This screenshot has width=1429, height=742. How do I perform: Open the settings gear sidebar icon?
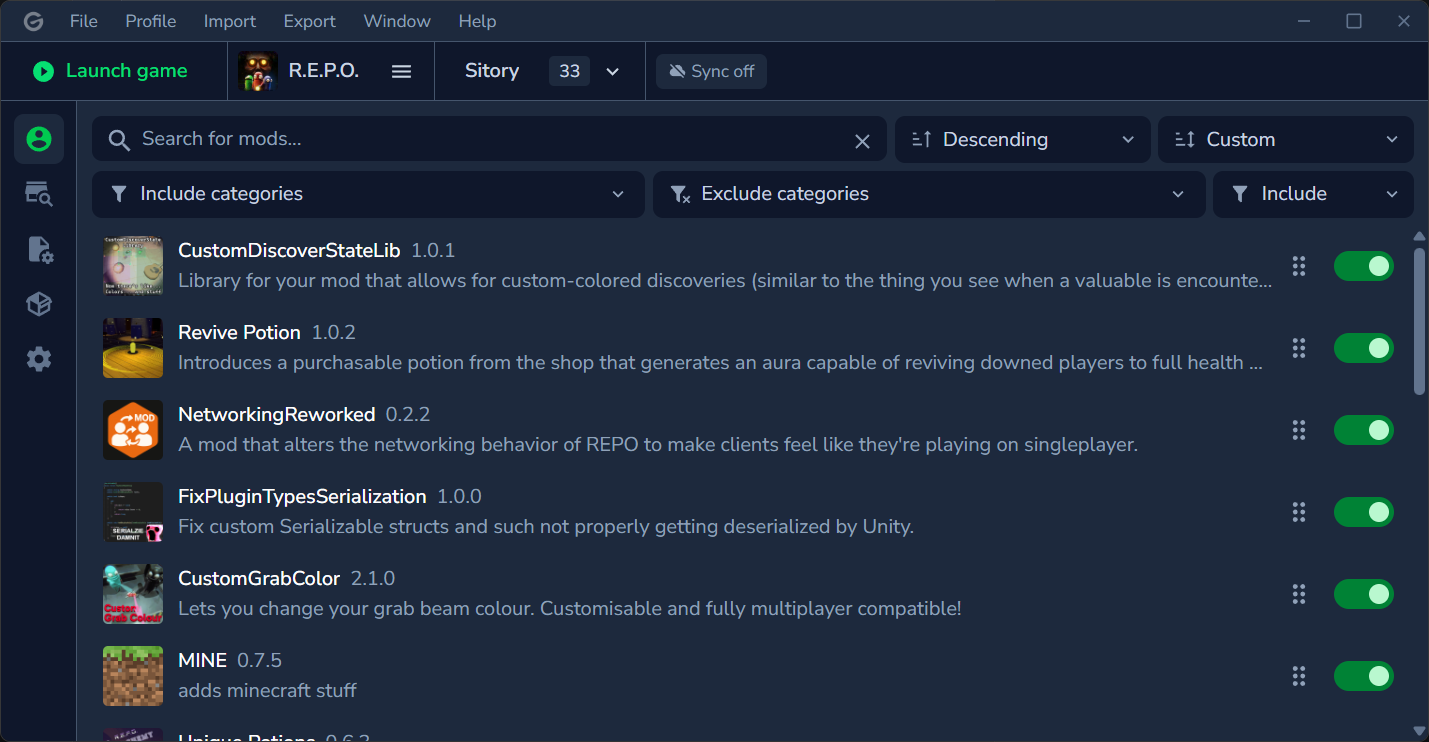coord(39,359)
